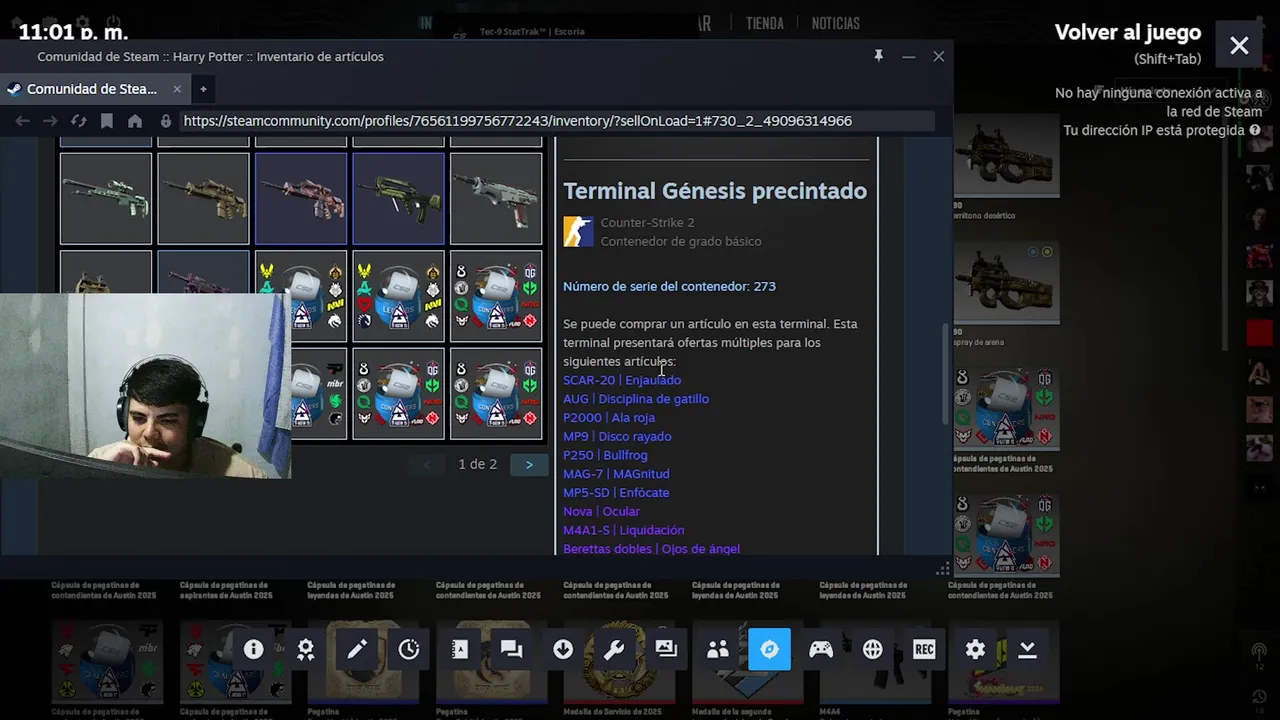Select green sniper rifle inventory item
This screenshot has height=720, width=1280.
point(106,198)
